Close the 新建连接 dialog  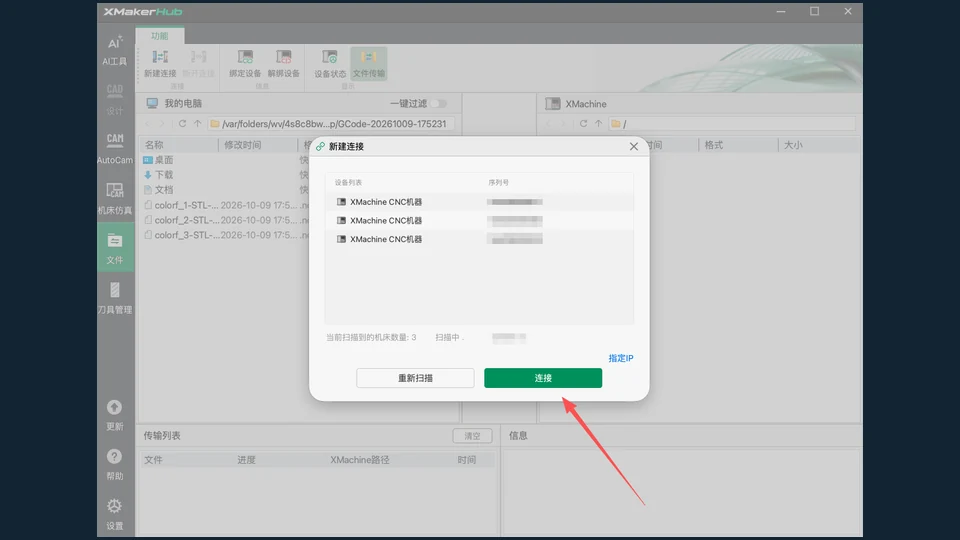(x=634, y=146)
